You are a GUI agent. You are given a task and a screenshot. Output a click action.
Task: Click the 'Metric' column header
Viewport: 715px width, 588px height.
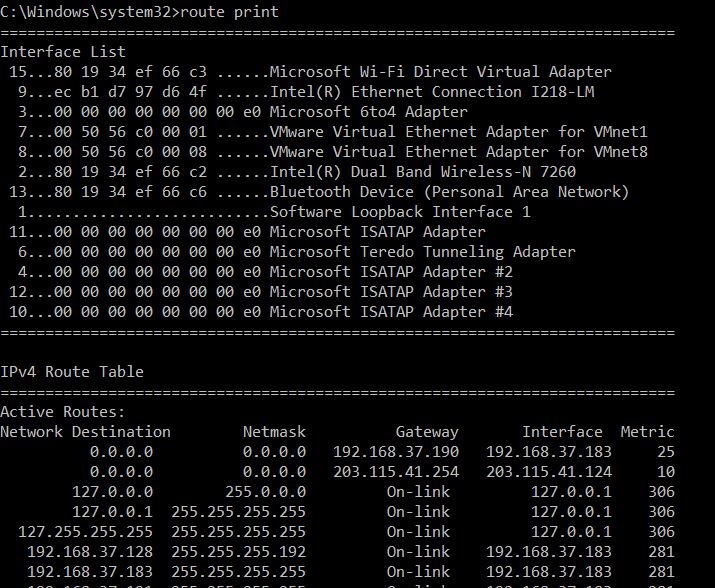coord(647,432)
